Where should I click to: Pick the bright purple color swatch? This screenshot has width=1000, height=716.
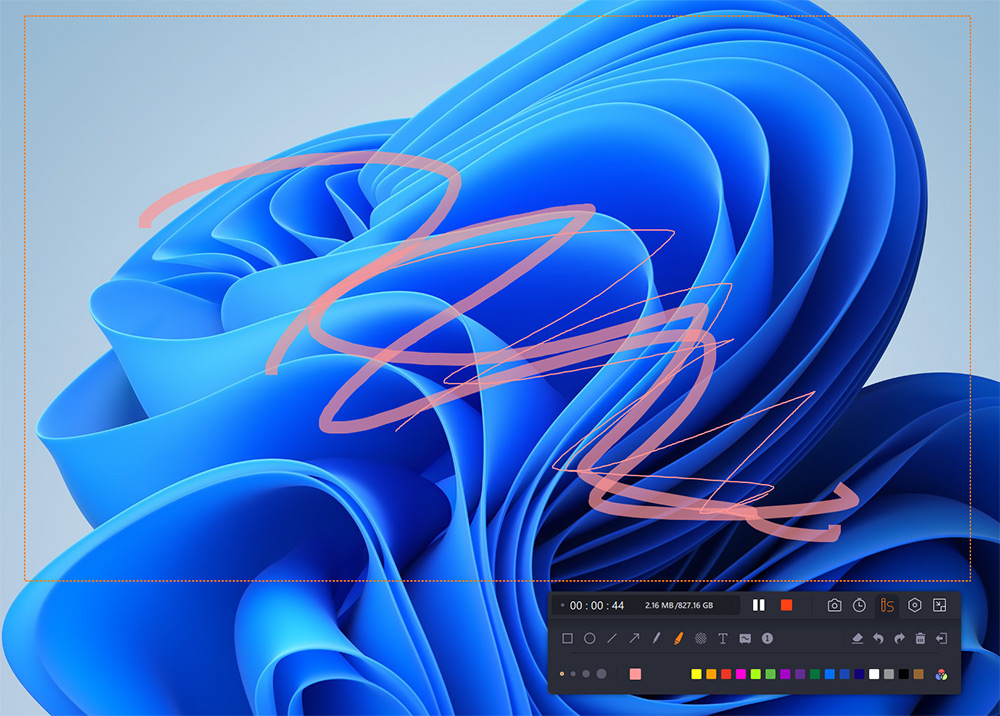click(x=785, y=674)
